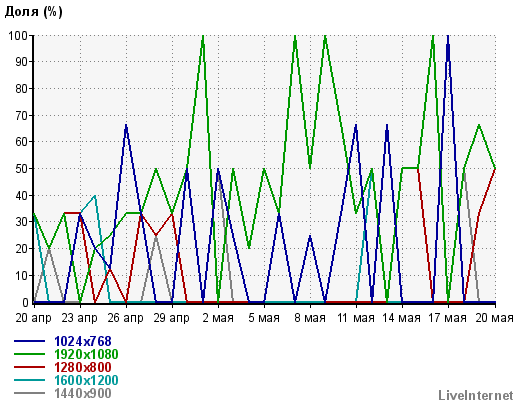
Task: Click the '23 апр' x-axis label
Action: [79, 318]
